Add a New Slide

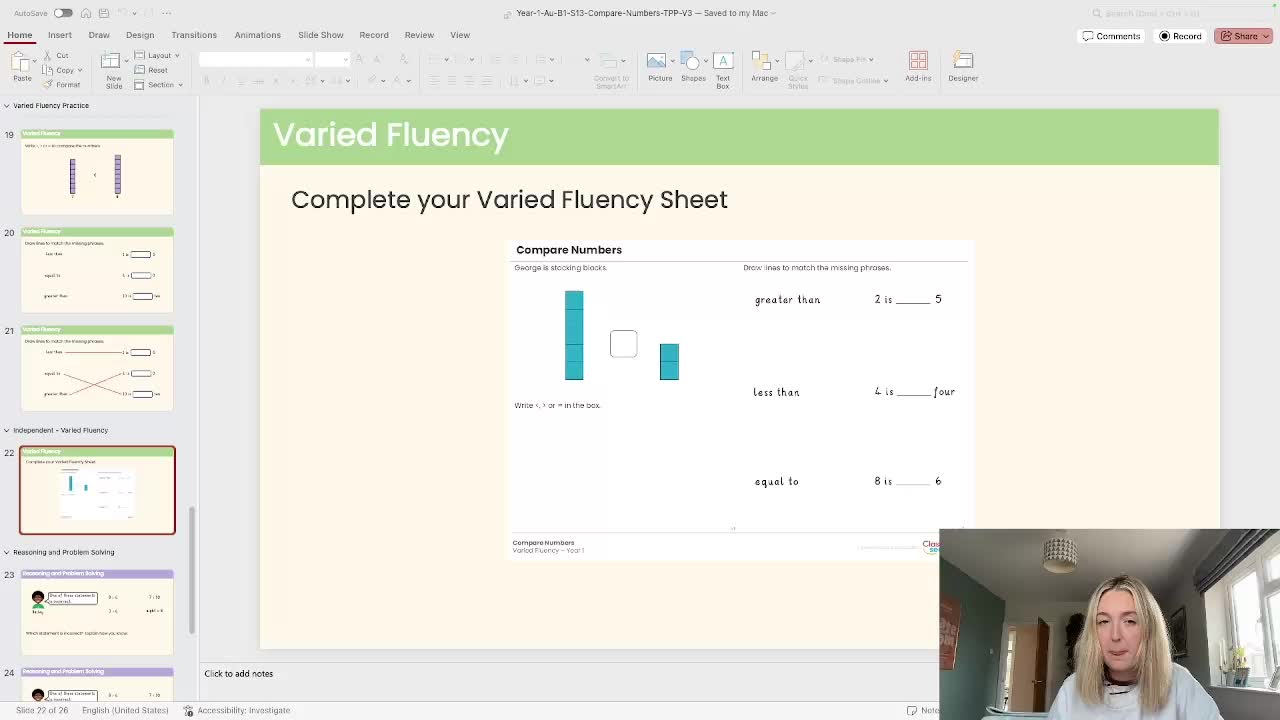tap(113, 68)
